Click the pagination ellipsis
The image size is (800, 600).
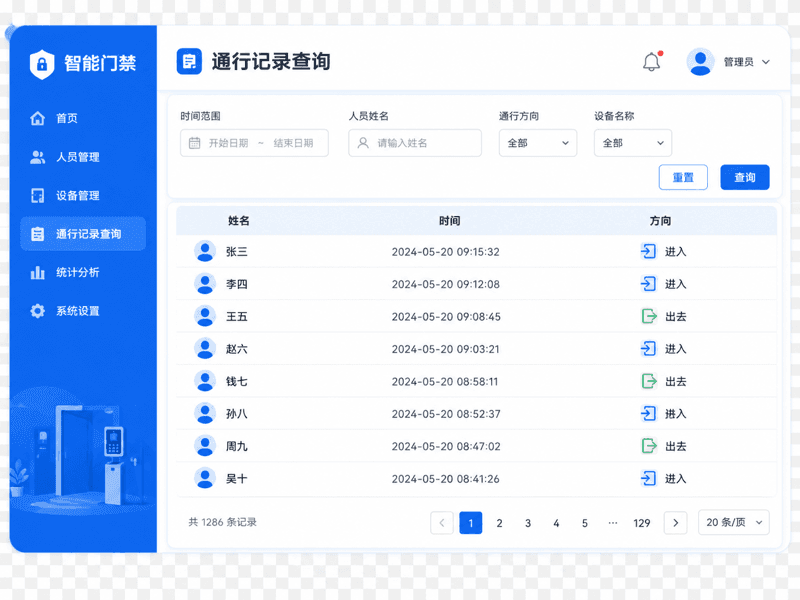(613, 523)
